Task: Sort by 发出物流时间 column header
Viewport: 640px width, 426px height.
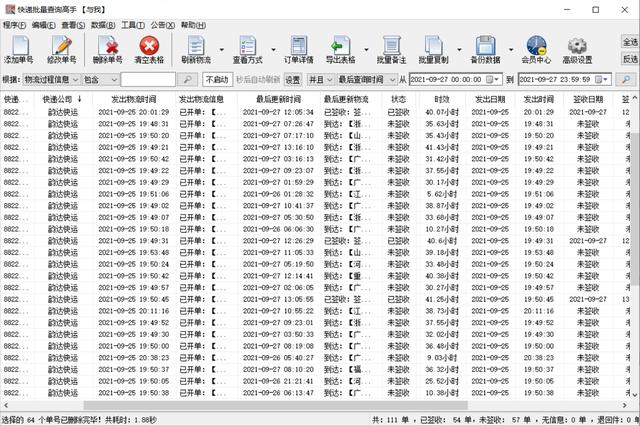Action: 133,99
